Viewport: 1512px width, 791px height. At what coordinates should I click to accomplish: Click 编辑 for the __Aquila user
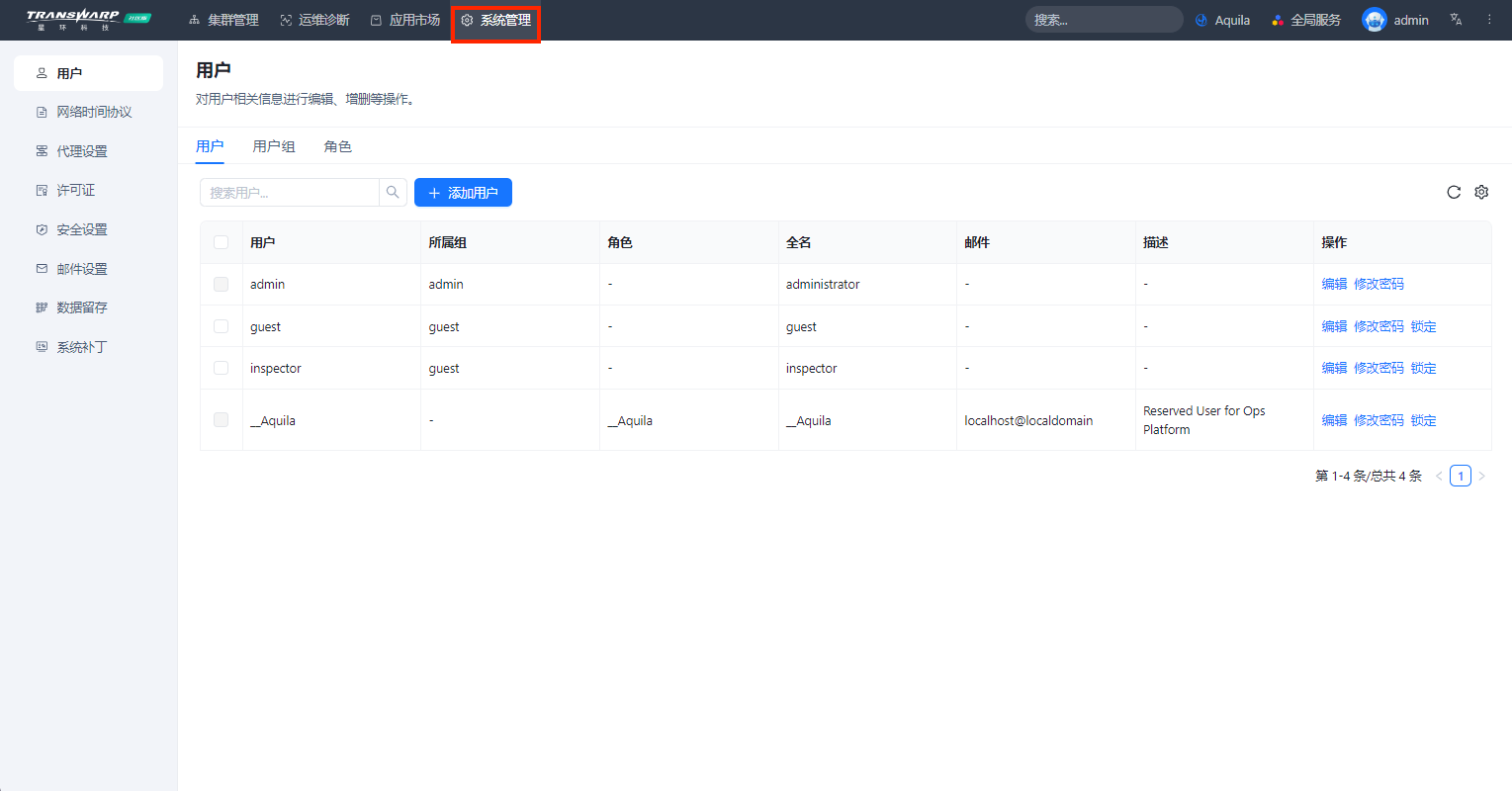pos(1334,420)
